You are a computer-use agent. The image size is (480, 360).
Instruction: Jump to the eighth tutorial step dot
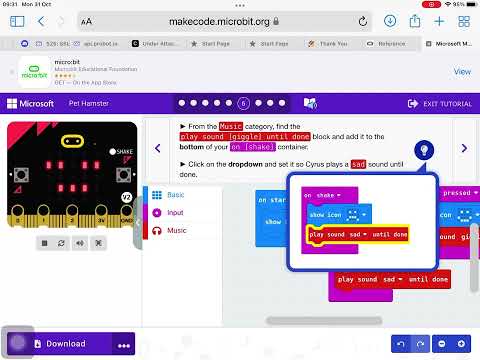tap(270, 103)
